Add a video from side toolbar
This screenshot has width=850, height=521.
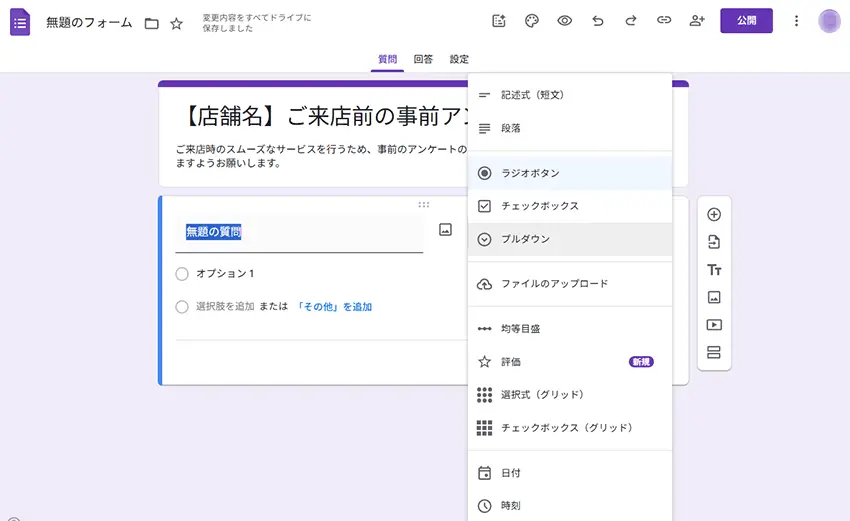(714, 325)
